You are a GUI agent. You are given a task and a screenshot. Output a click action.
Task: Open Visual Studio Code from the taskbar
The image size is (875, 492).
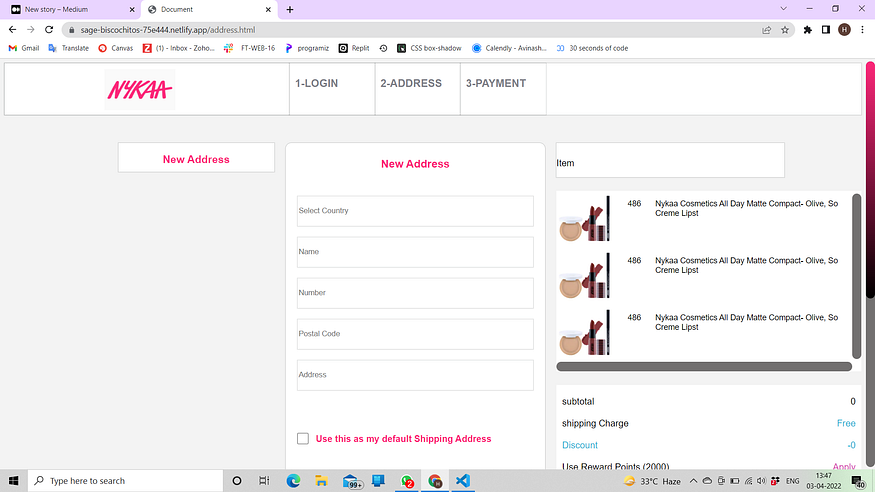[463, 480]
